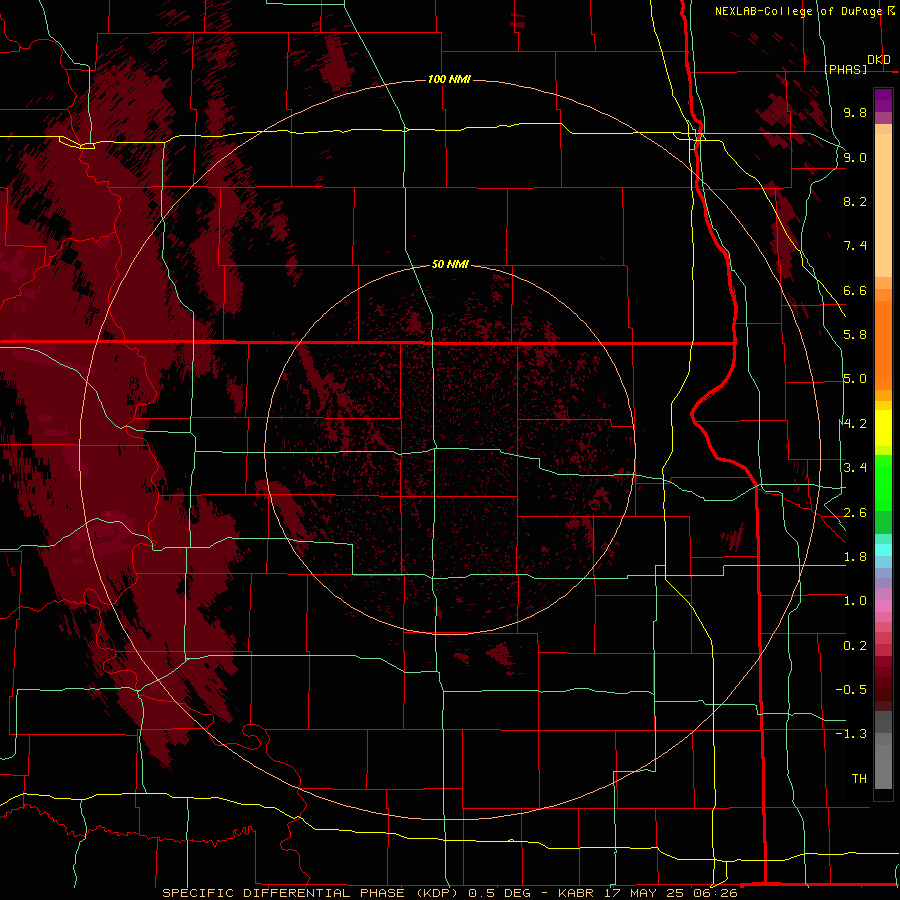Click the 8.2 value on the scale
900x900 pixels.
[x=855, y=201]
